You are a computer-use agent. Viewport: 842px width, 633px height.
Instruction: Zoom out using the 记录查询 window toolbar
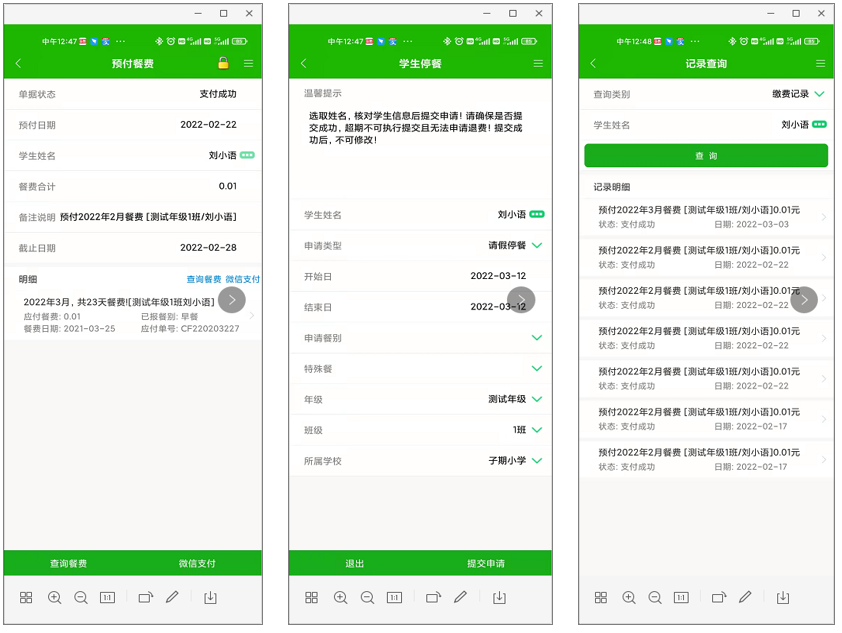pyautogui.click(x=655, y=598)
